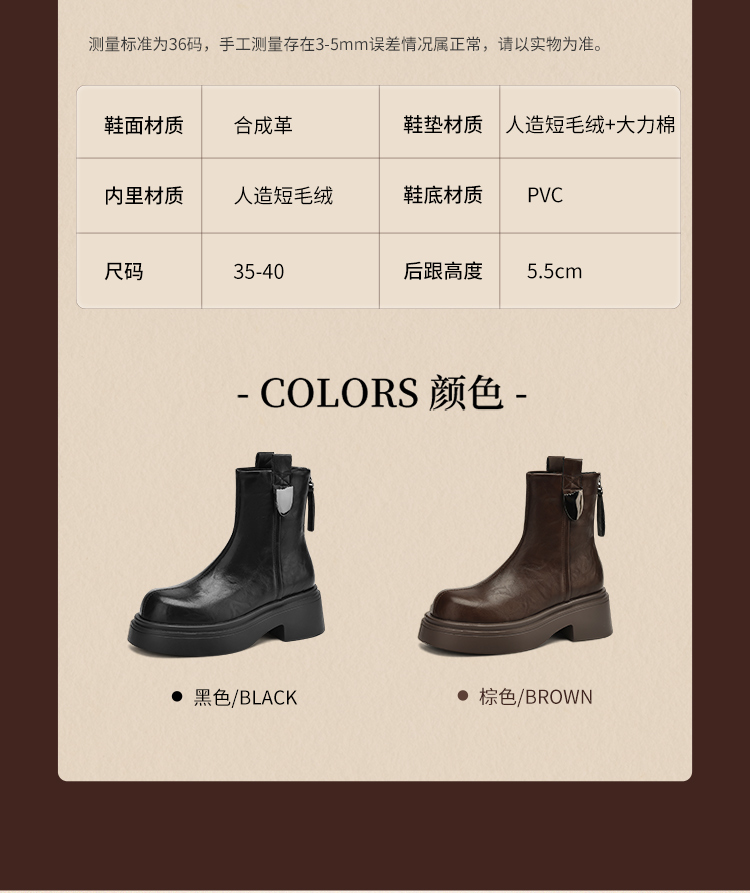Click the 5.5cm heel height value

pos(554,272)
